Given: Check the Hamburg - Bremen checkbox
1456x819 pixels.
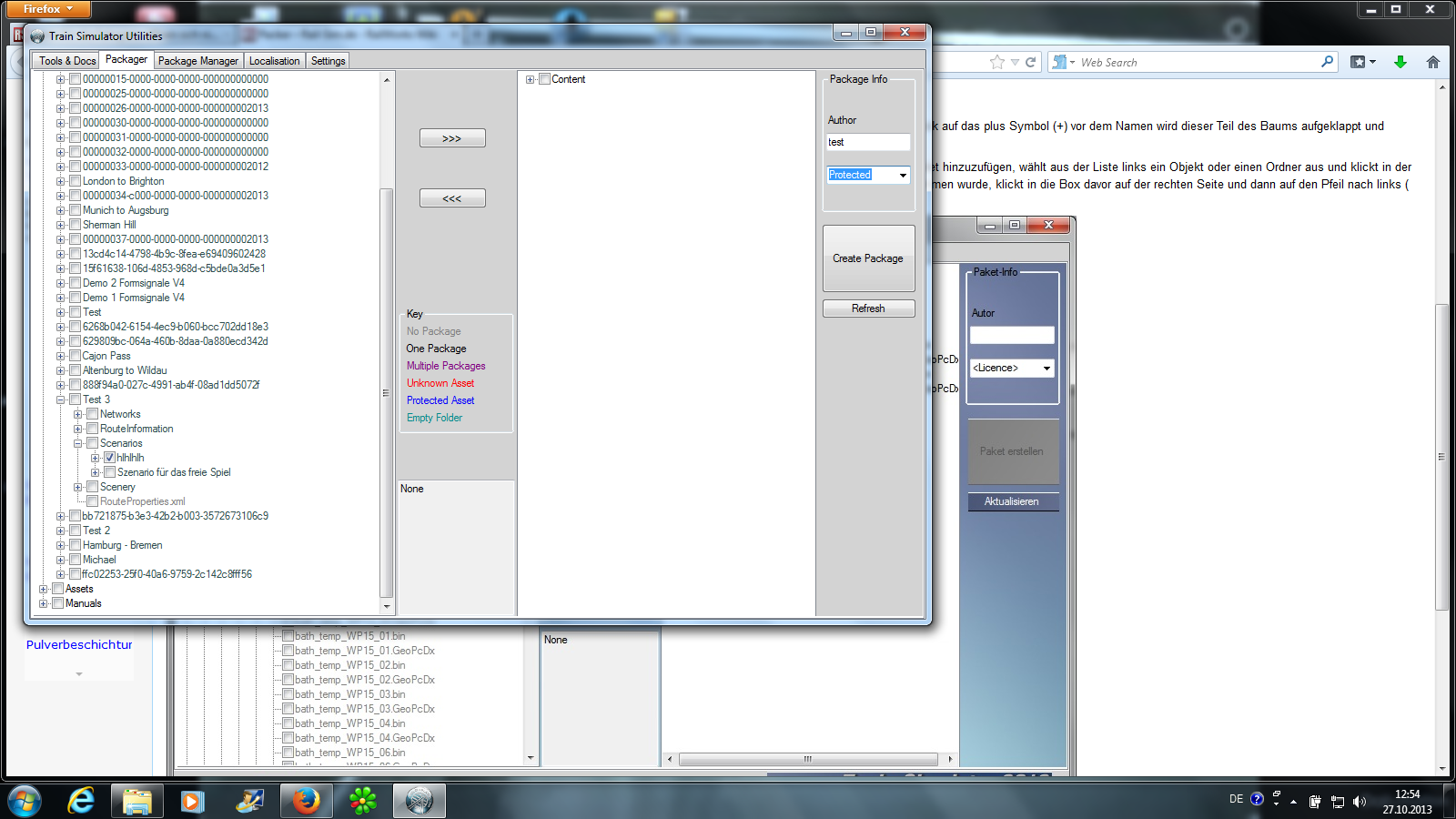Looking at the screenshot, I should click(x=76, y=545).
